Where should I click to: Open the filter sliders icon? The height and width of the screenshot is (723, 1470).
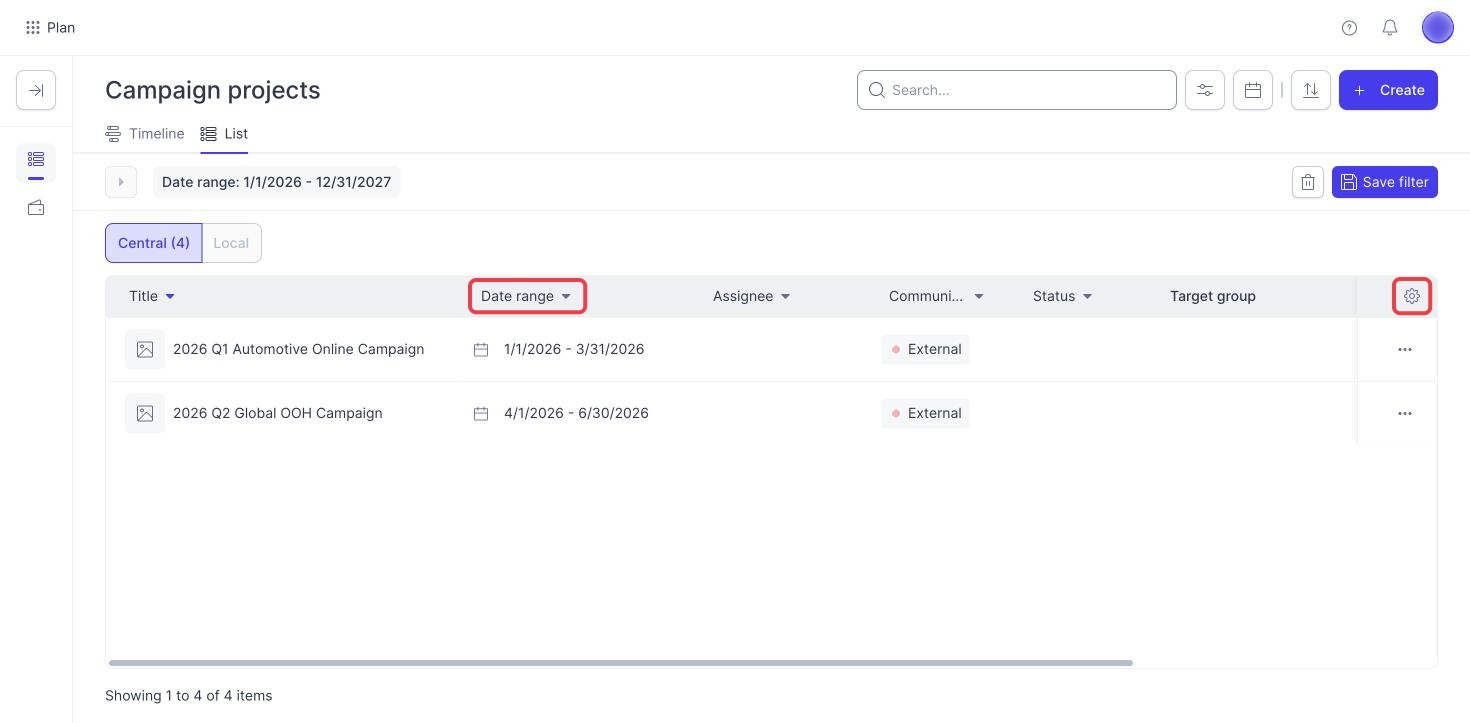point(1204,90)
